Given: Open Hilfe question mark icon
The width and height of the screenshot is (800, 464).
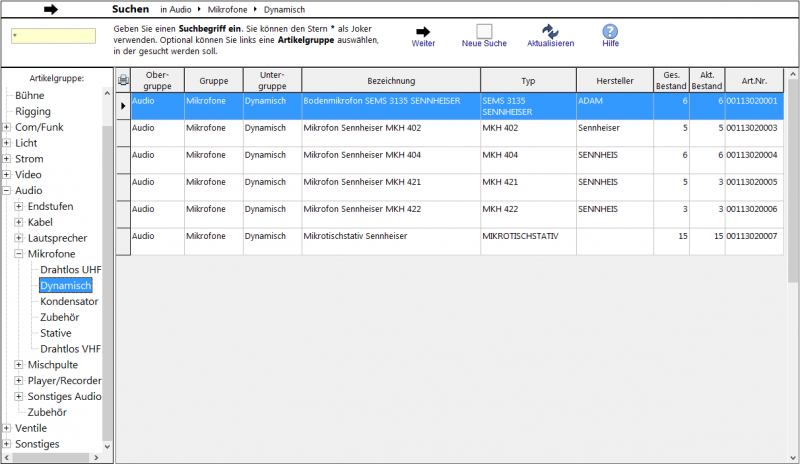Looking at the screenshot, I should pyautogui.click(x=610, y=32).
